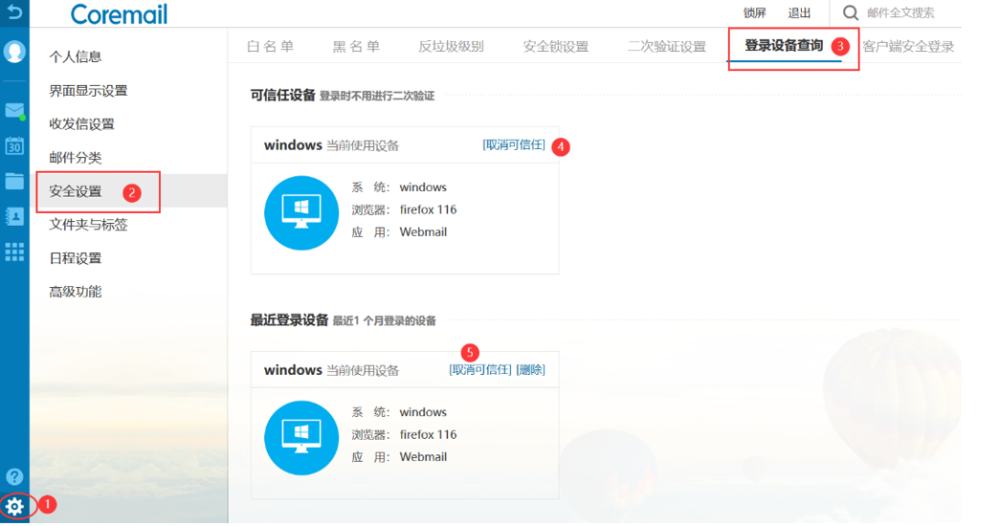Click the 退出 logout link

[x=799, y=13]
